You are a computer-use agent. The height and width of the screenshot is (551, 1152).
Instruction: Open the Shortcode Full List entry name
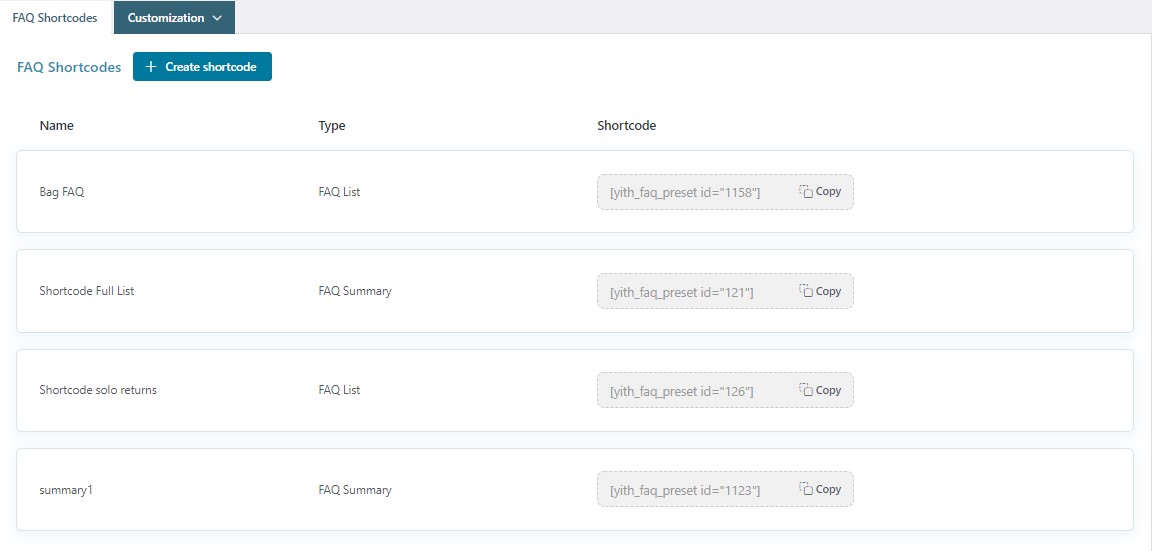(x=87, y=291)
